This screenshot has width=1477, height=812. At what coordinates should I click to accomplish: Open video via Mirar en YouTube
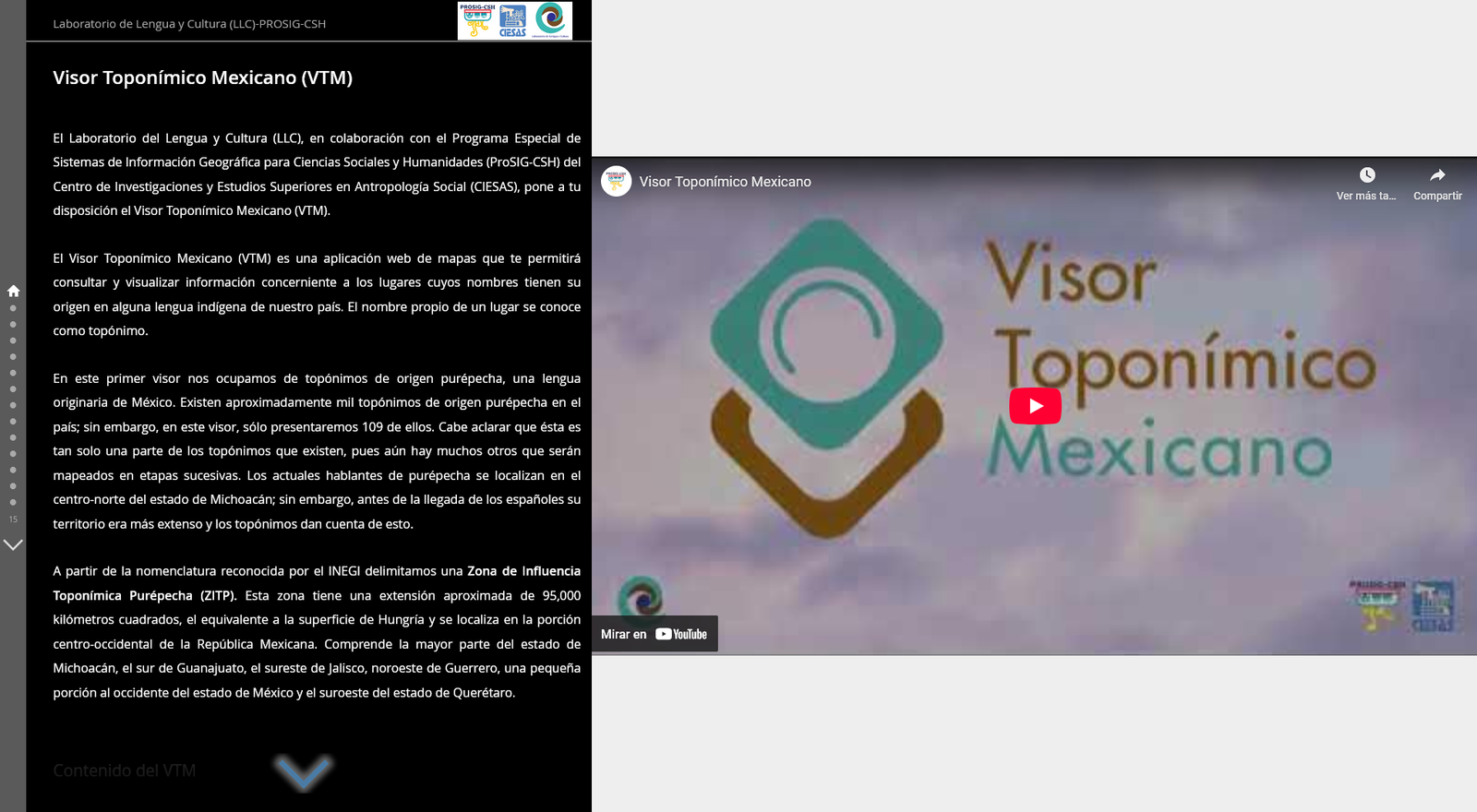[x=654, y=634]
